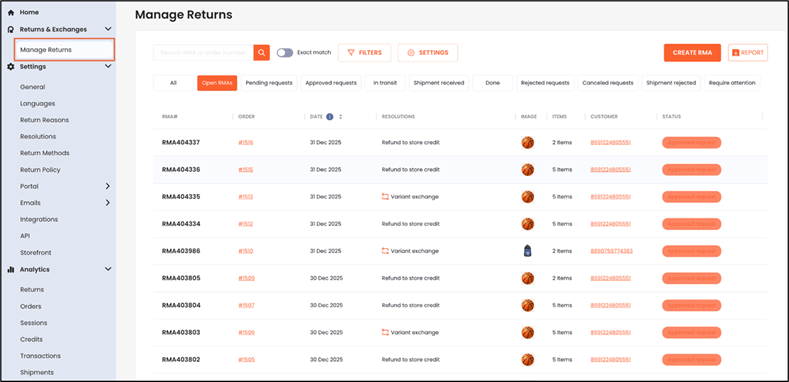Click the FILTERS button

click(364, 53)
